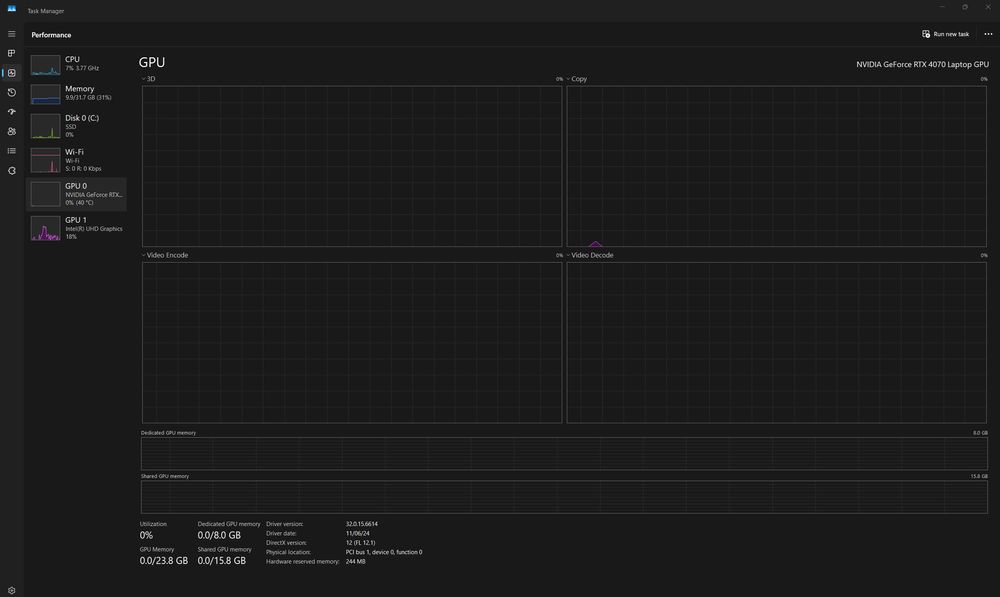
Task: Click GPU Memory 0.0/23.8 GB value
Action: [x=164, y=561]
